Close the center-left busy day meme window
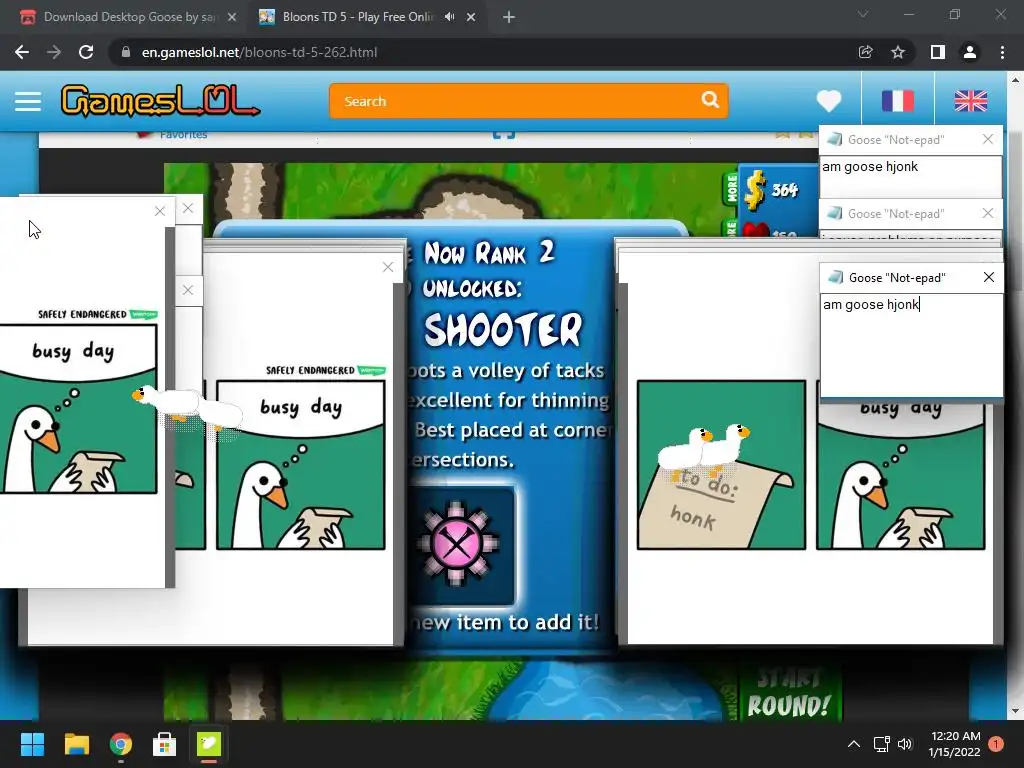Screen dimensions: 1024x768 [x=388, y=266]
